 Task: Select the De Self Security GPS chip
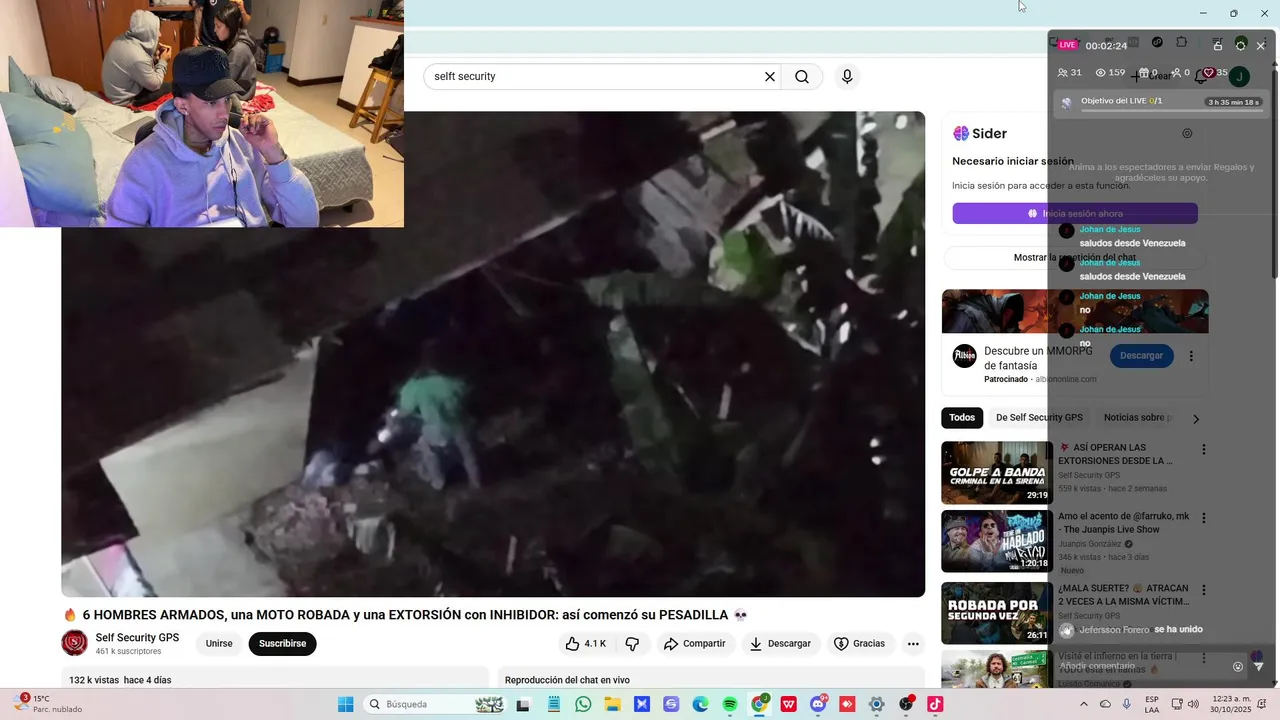point(1039,418)
